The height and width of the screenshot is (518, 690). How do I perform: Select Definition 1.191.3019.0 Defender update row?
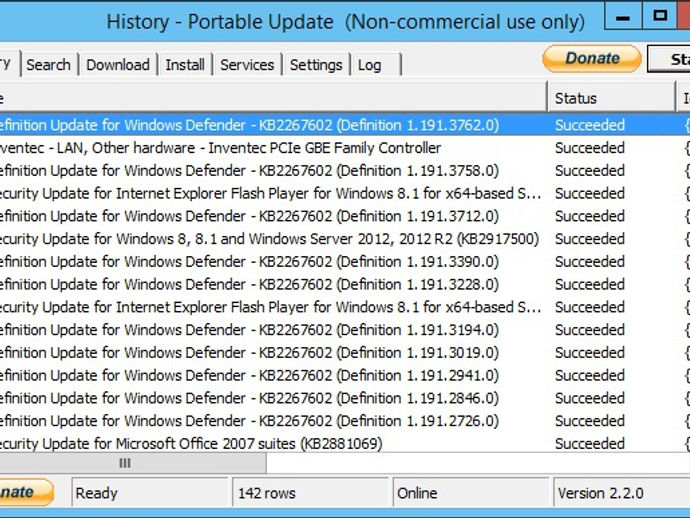tap(250, 353)
